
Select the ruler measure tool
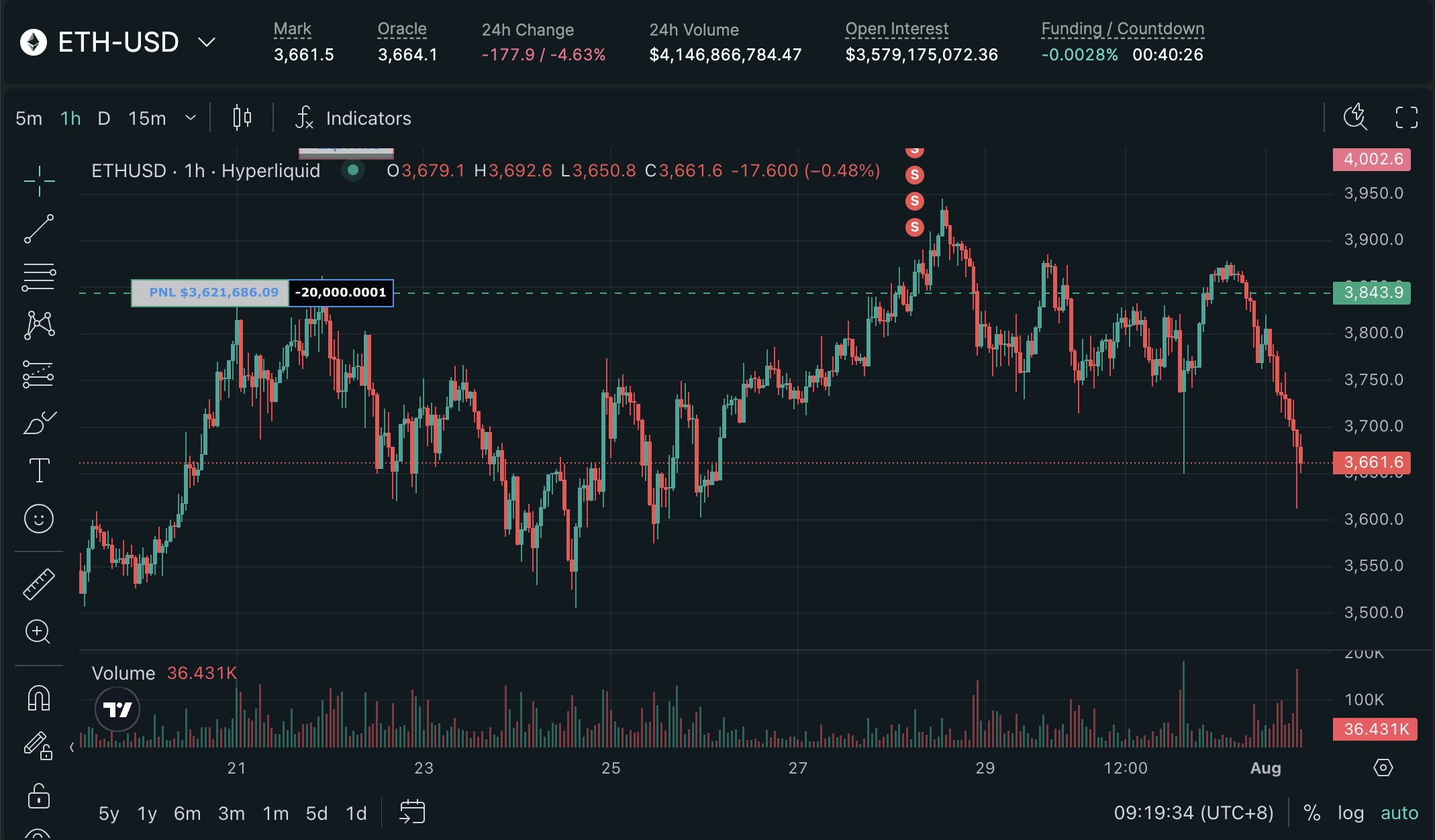(39, 583)
